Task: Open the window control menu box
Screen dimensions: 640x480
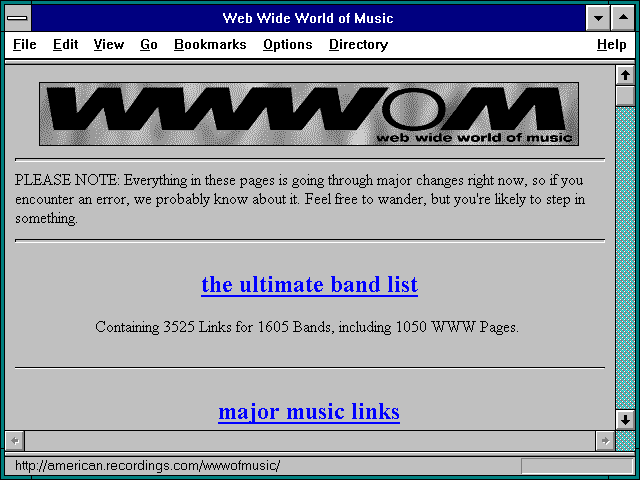Action: click(18, 18)
